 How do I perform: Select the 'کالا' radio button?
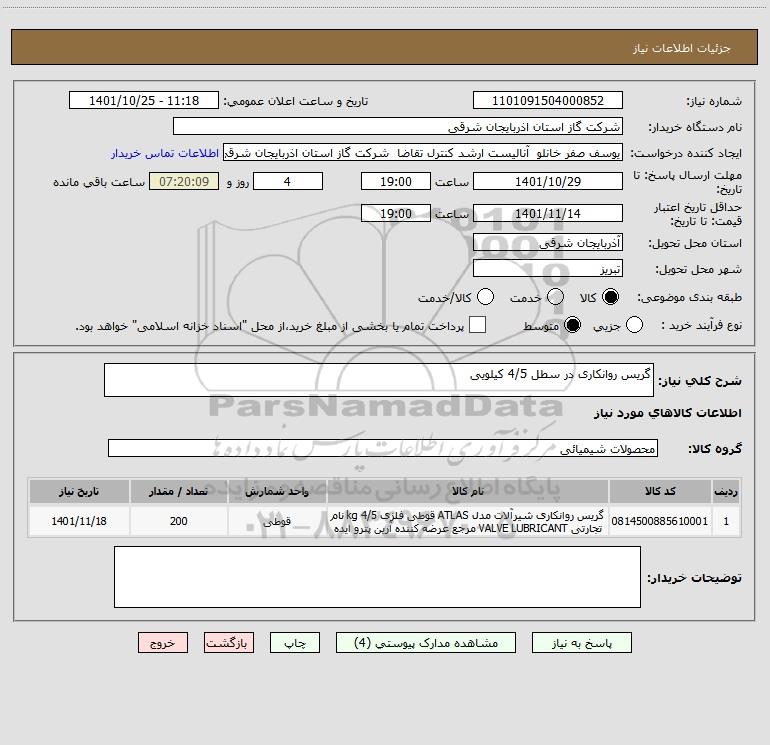pyautogui.click(x=610, y=297)
